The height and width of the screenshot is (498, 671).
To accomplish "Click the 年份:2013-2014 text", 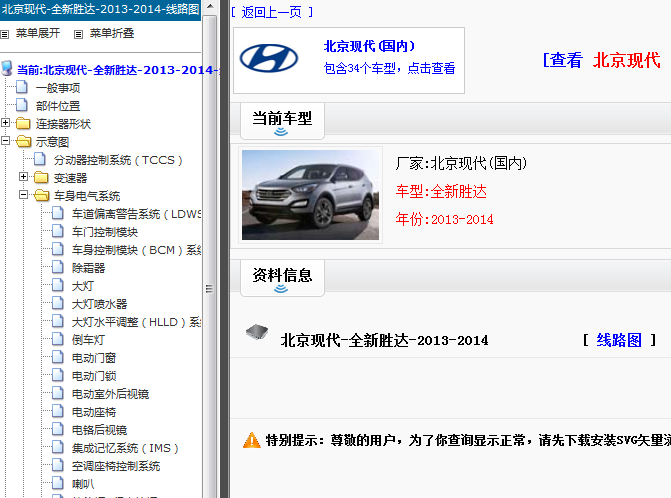I will tap(444, 219).
